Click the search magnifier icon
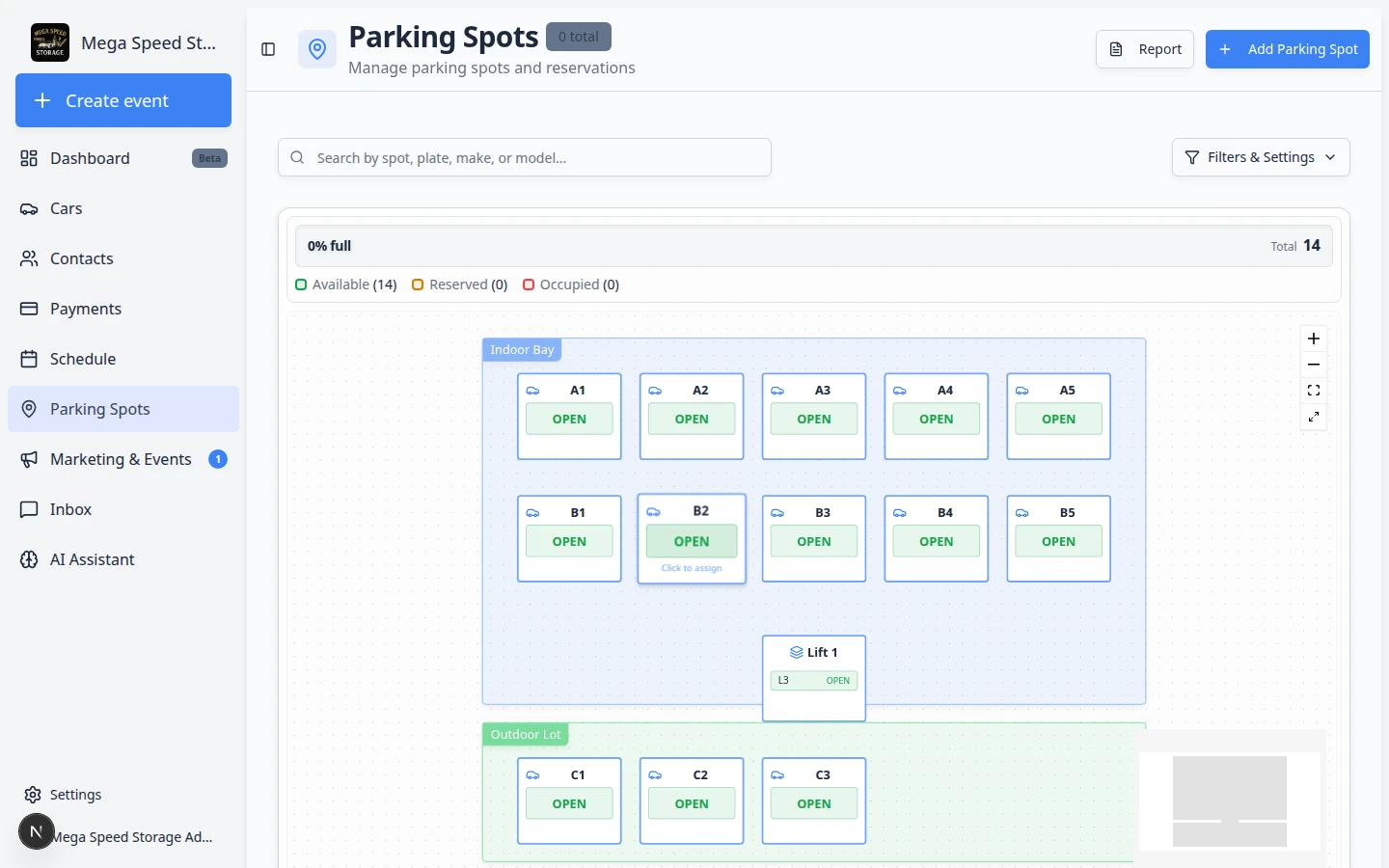 point(297,157)
